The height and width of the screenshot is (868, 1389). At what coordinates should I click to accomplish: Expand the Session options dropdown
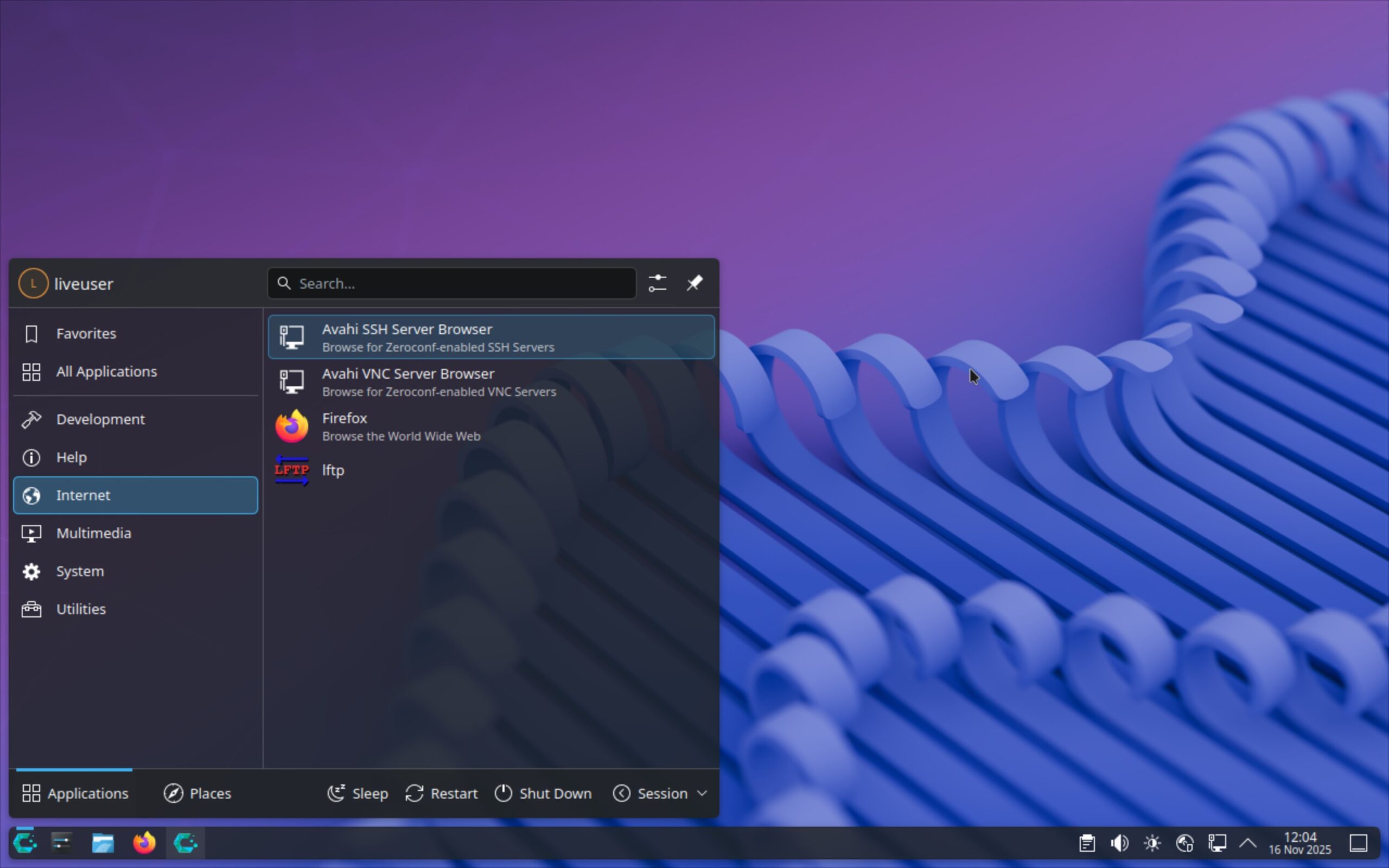(660, 793)
